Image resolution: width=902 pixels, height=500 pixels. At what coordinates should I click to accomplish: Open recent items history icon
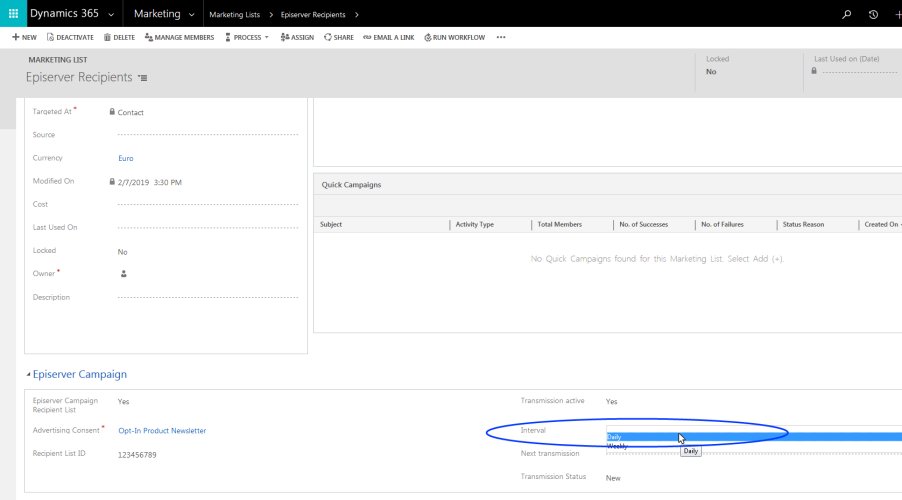873,14
